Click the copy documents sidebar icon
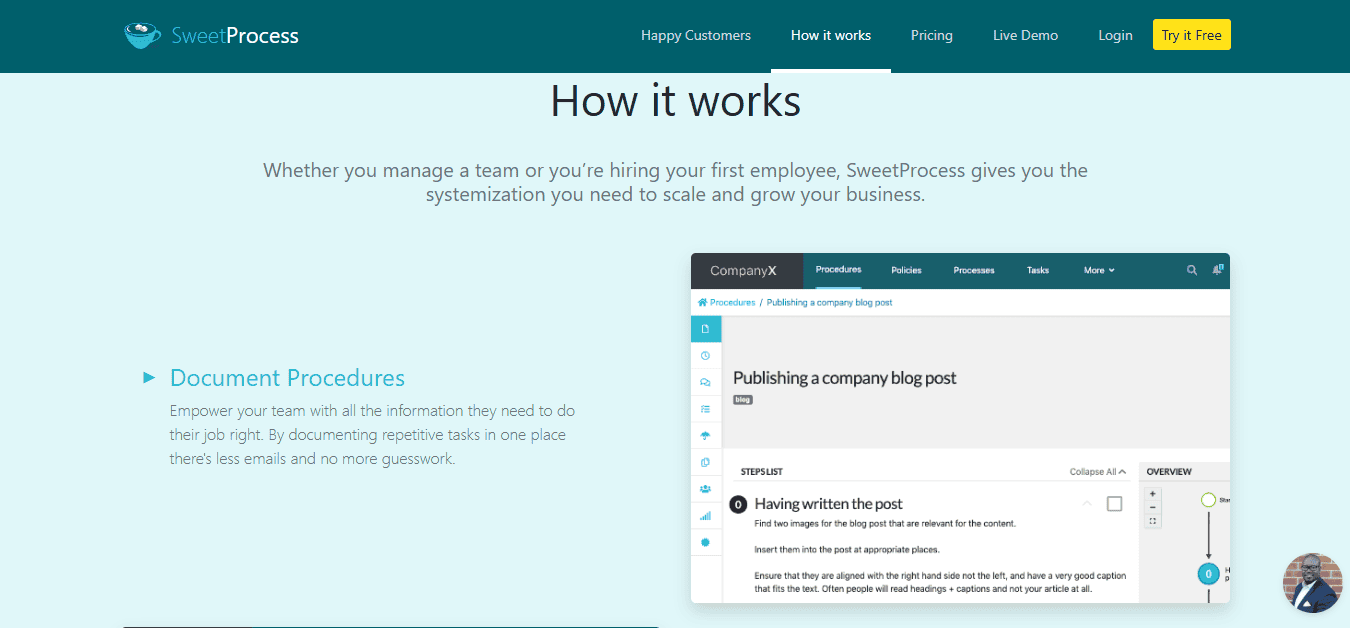1350x628 pixels. click(706, 462)
